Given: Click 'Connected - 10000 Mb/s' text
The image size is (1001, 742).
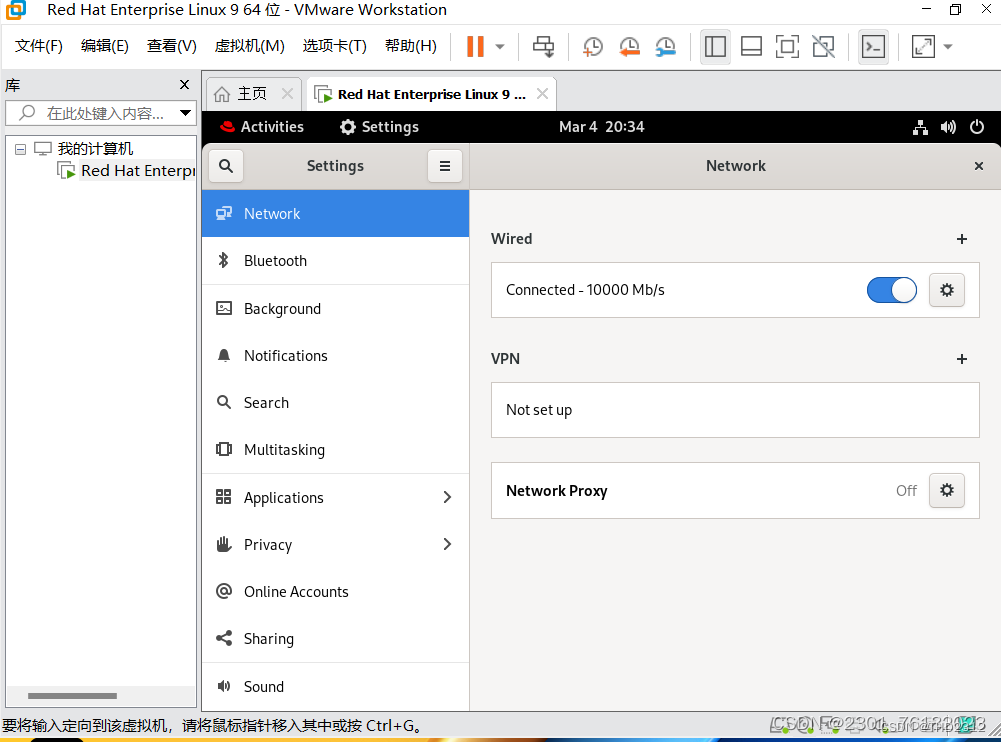Looking at the screenshot, I should (x=585, y=290).
